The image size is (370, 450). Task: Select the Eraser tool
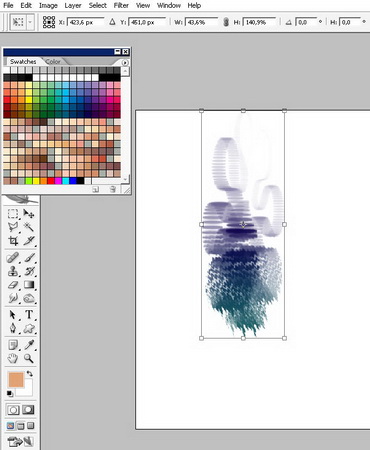coord(13,285)
